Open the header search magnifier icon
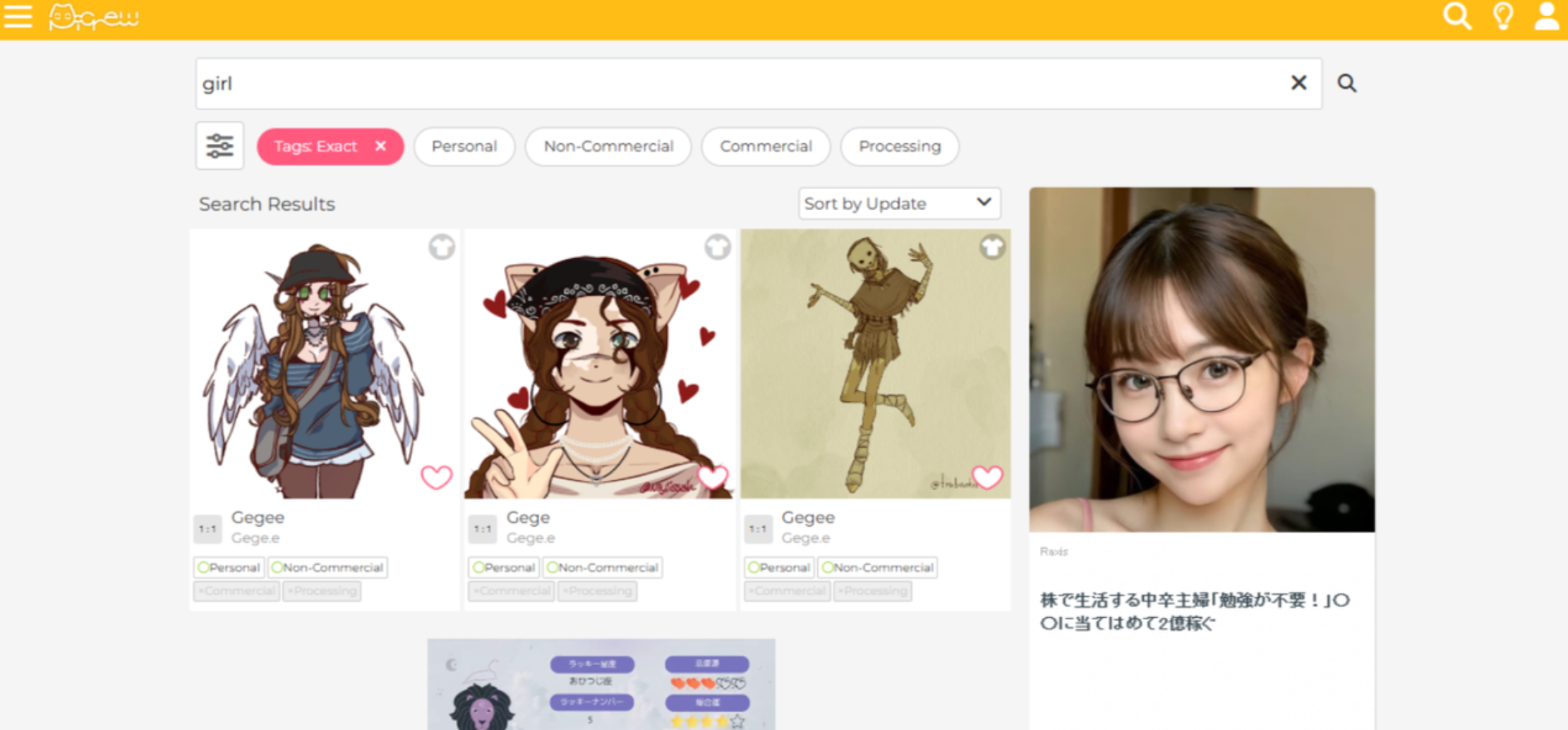 [1457, 16]
